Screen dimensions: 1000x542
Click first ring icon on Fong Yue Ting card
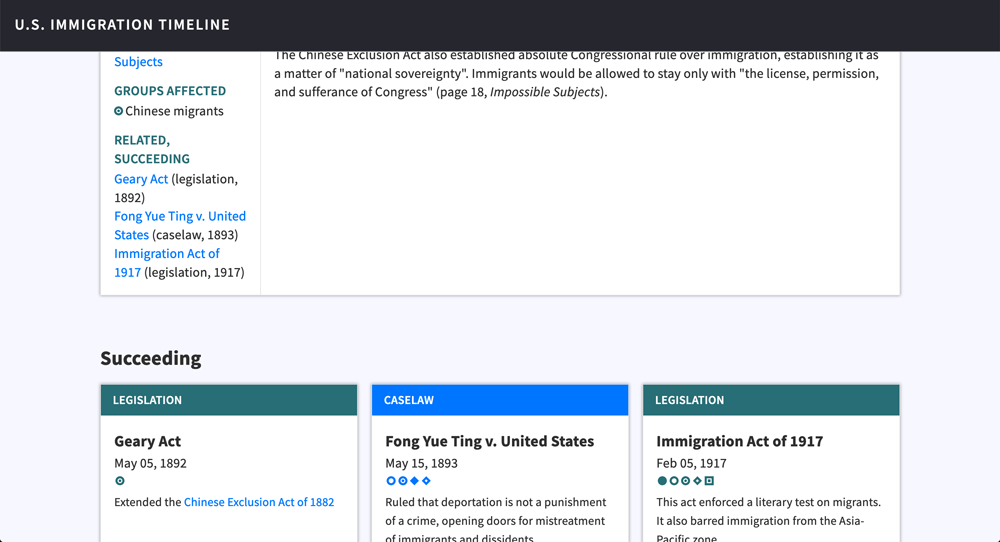click(391, 481)
